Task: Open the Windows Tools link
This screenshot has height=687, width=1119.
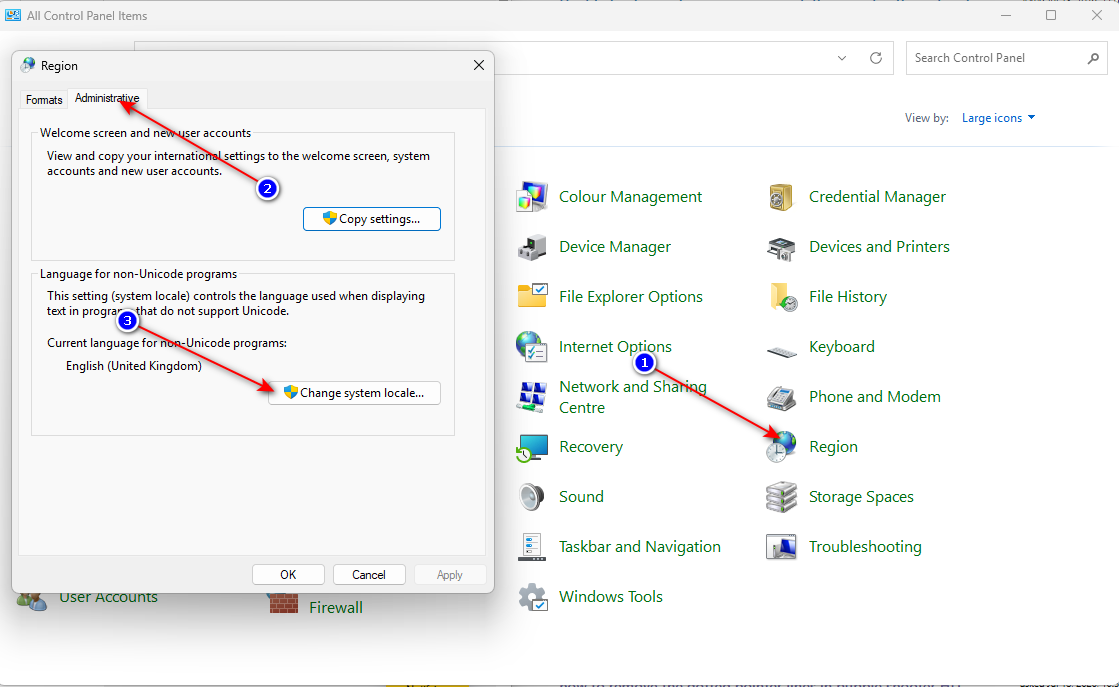Action: tap(611, 596)
